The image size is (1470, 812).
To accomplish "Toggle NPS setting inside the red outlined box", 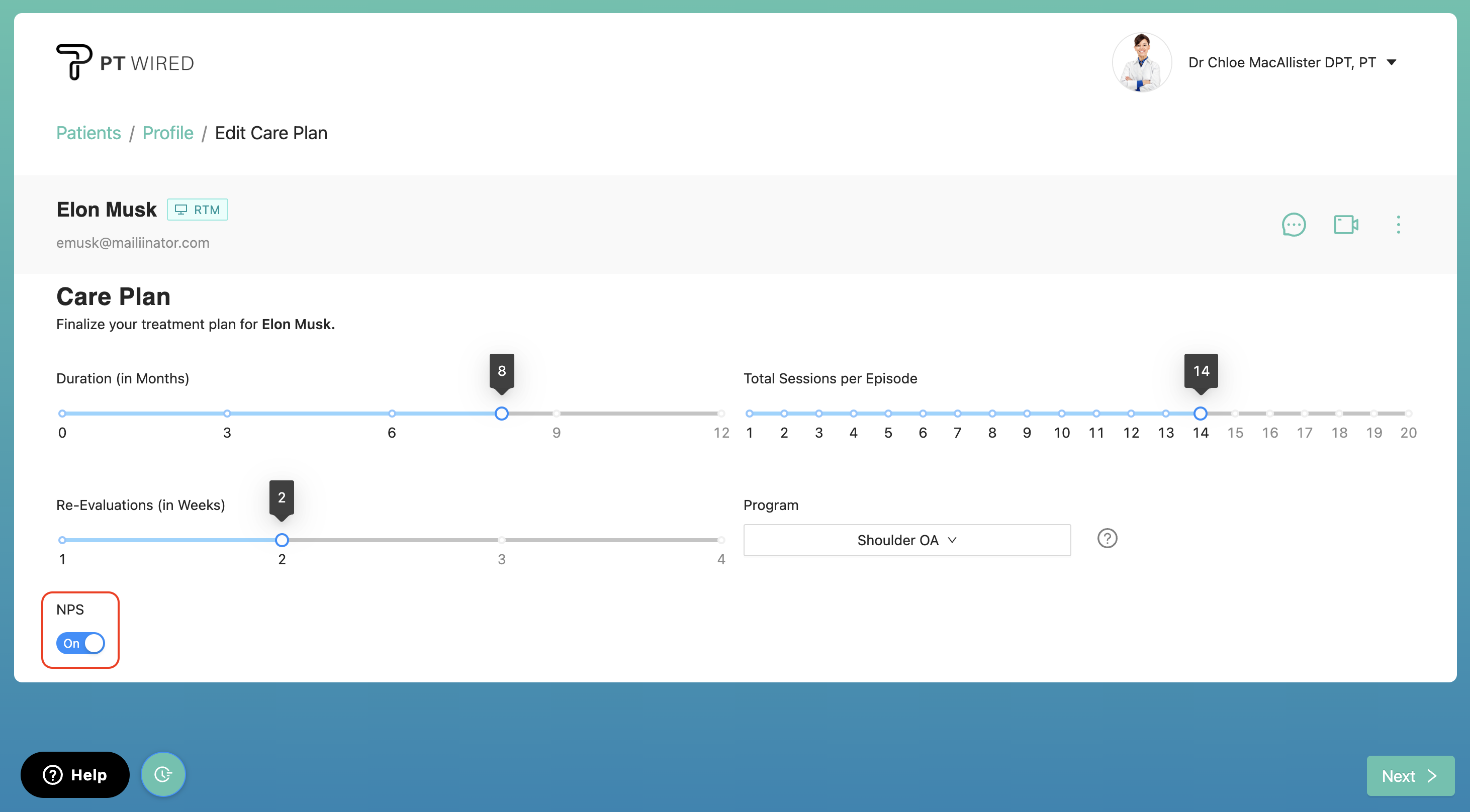I will pos(80,643).
